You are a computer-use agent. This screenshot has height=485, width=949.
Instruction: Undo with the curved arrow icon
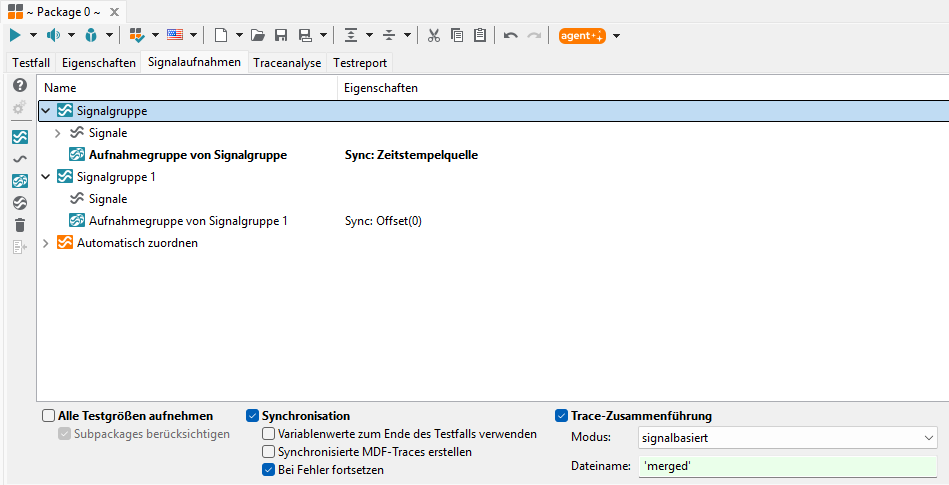[511, 36]
